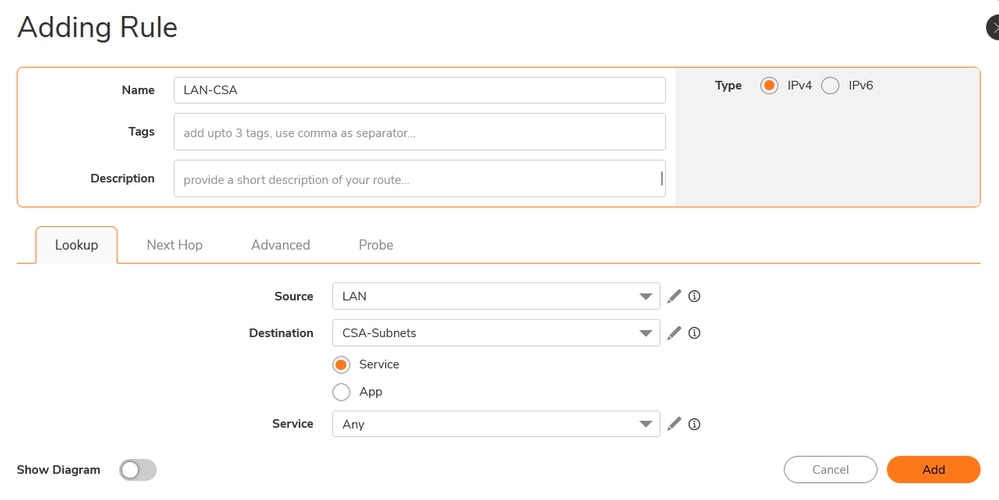
Task: Edit the Source object with pencil icon
Action: pos(674,296)
